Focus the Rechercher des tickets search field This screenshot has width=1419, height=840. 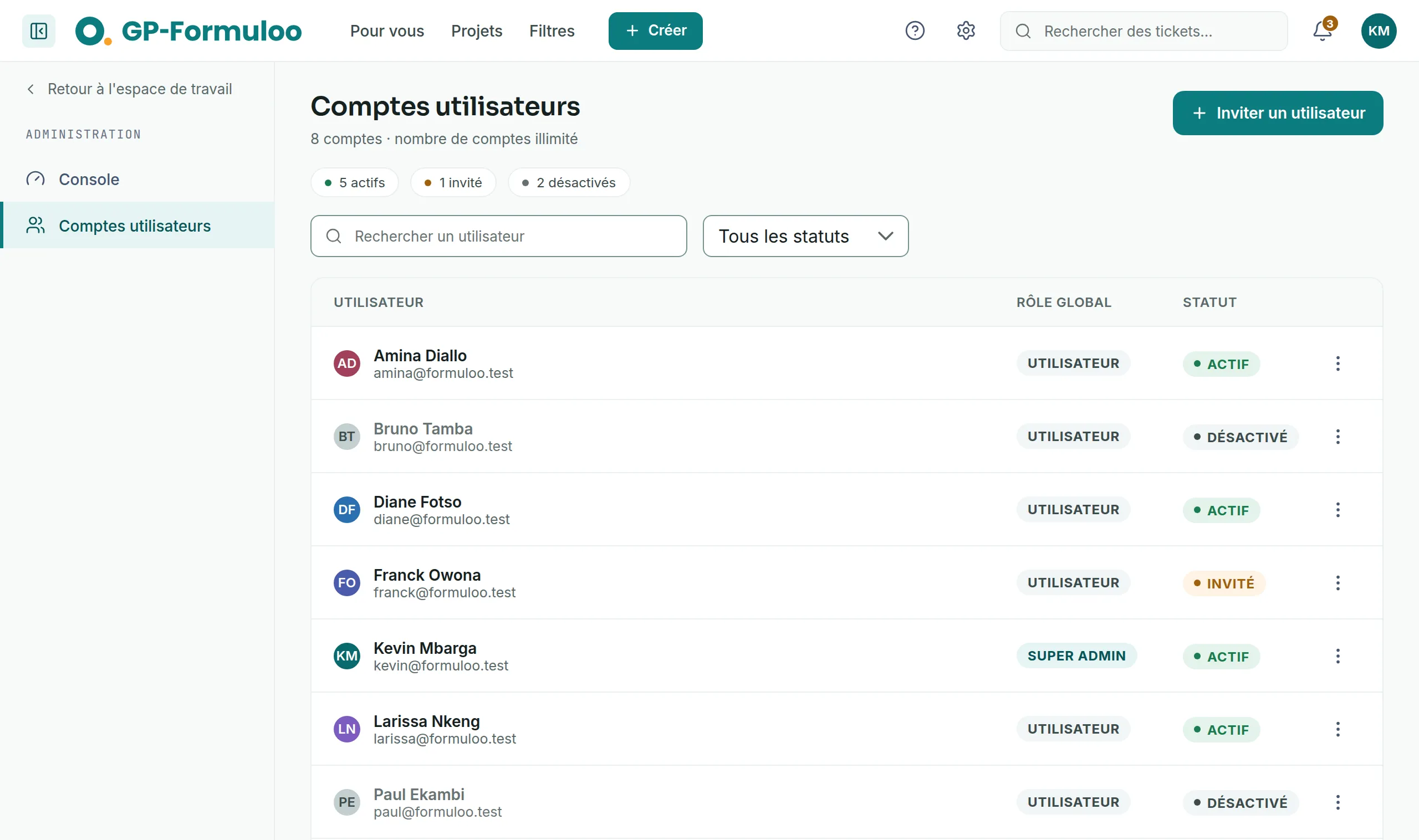pyautogui.click(x=1144, y=30)
